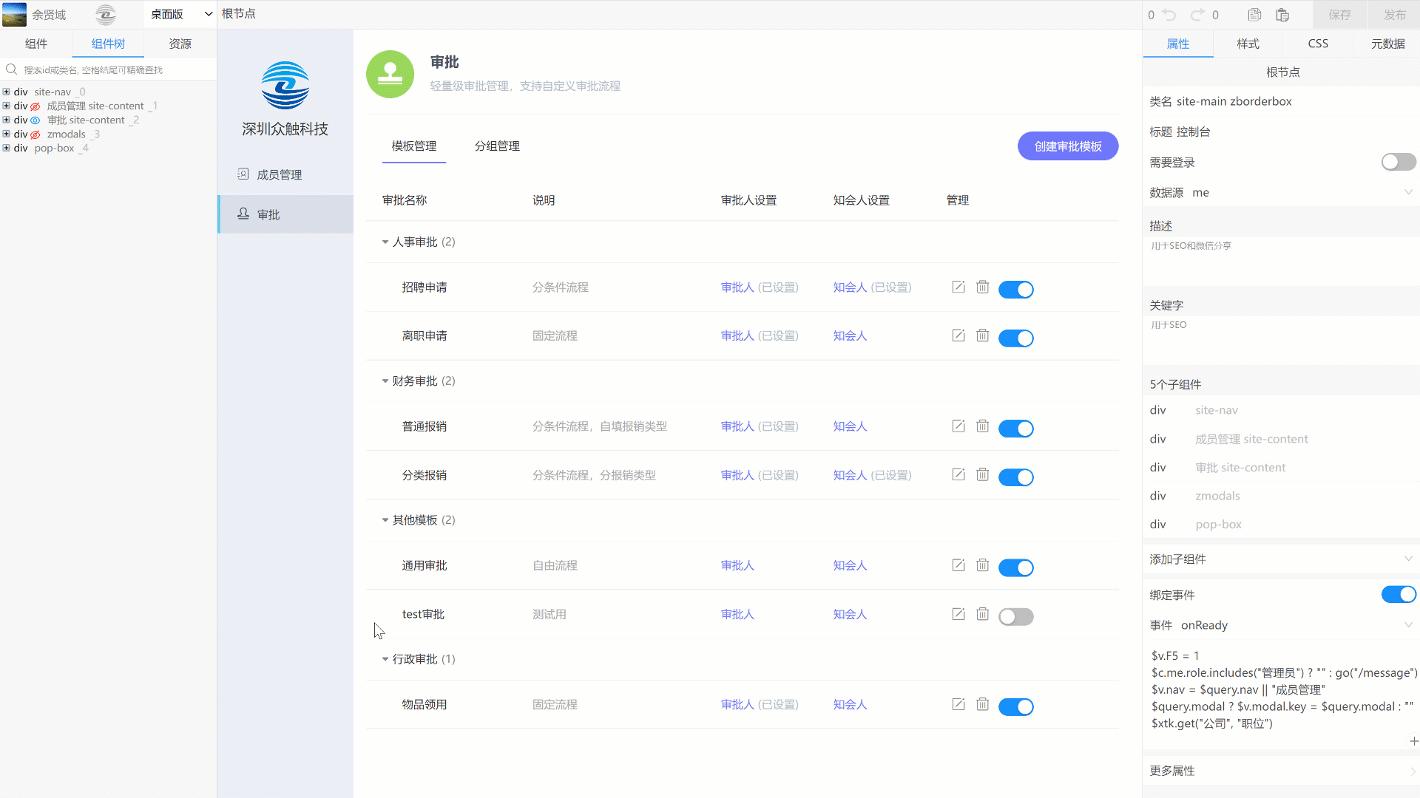Screen dimensions: 1420x798
Task: Click the grey globe logo icon at top
Action: [x=105, y=15]
